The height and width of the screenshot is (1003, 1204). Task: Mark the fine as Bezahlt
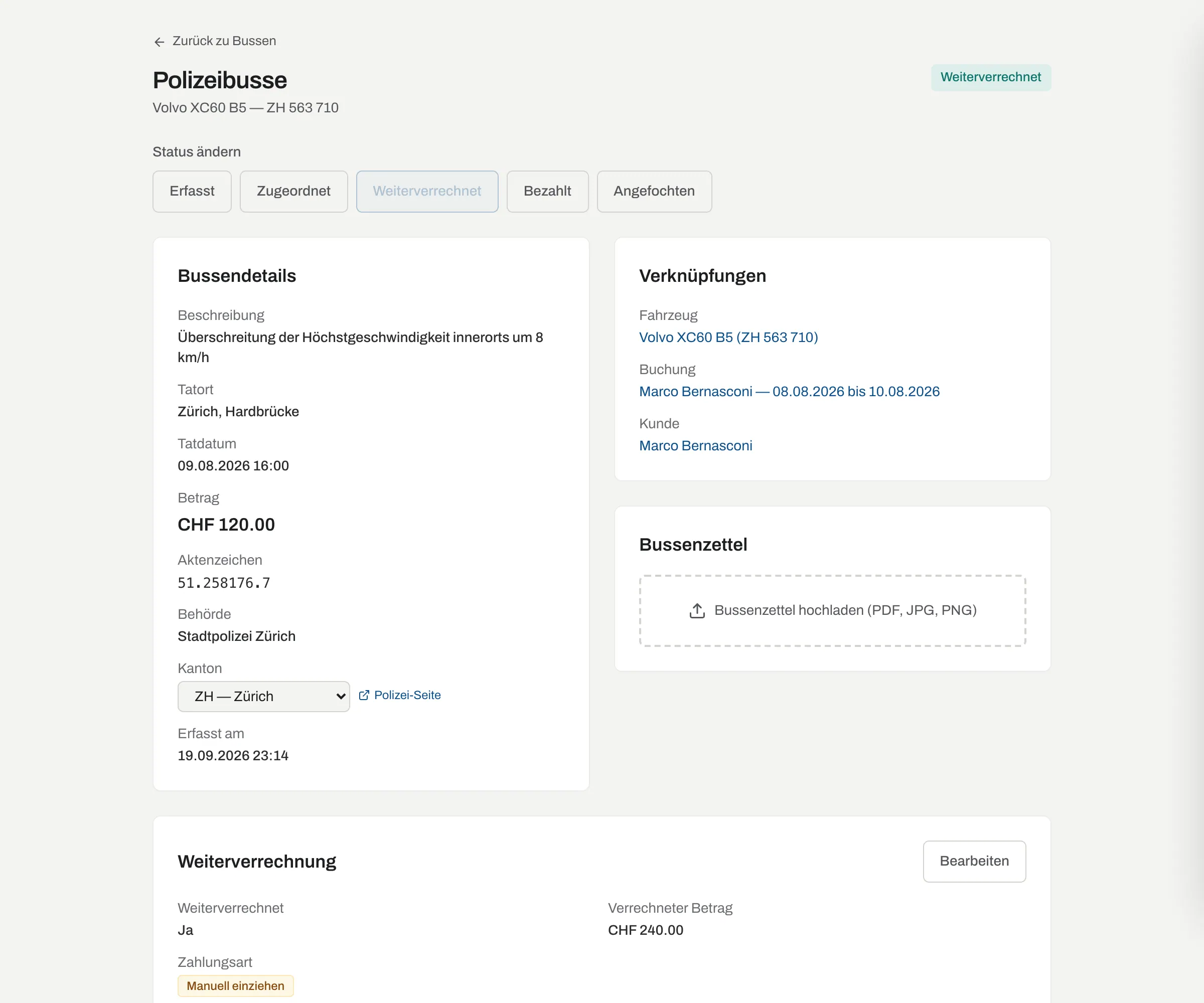tap(547, 192)
